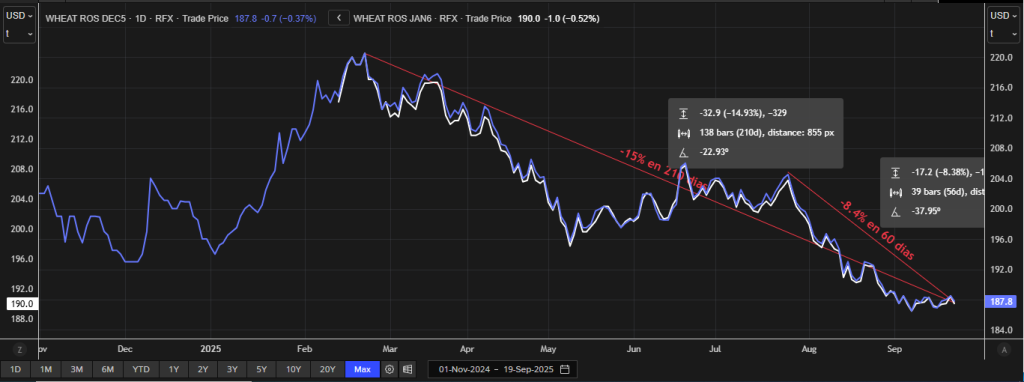Select the 1M time range

click(46, 370)
